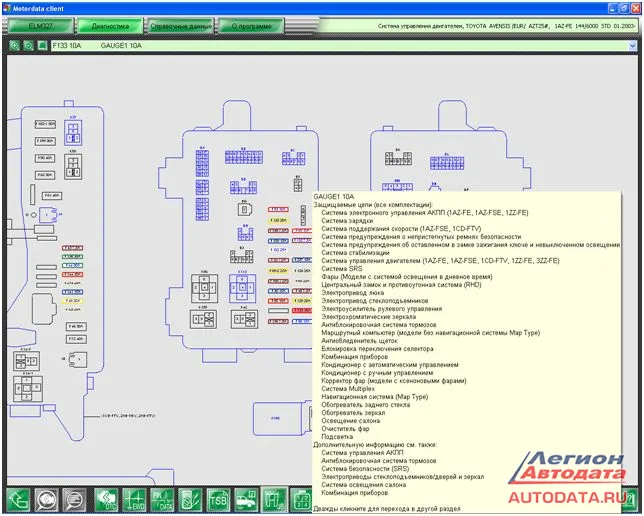Open the О программе tab
The image size is (644, 516).
coord(251,26)
